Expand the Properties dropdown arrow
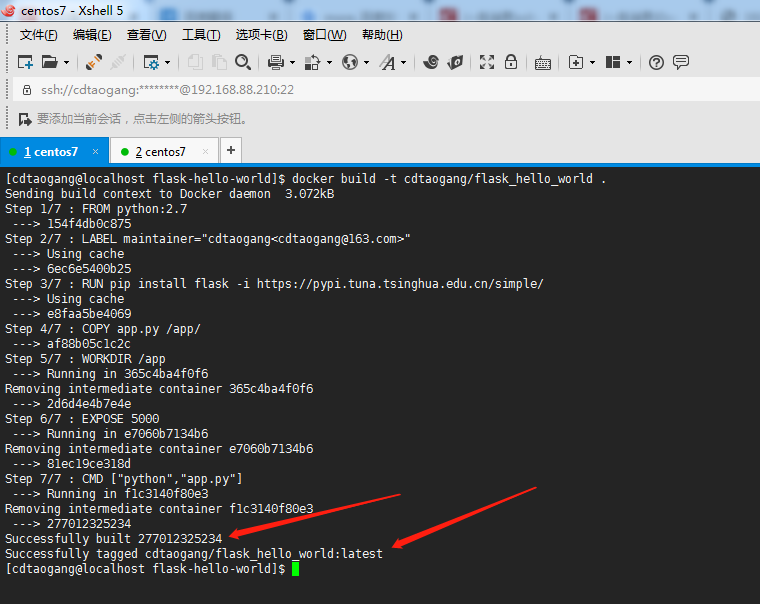This screenshot has height=604, width=760. tap(168, 63)
